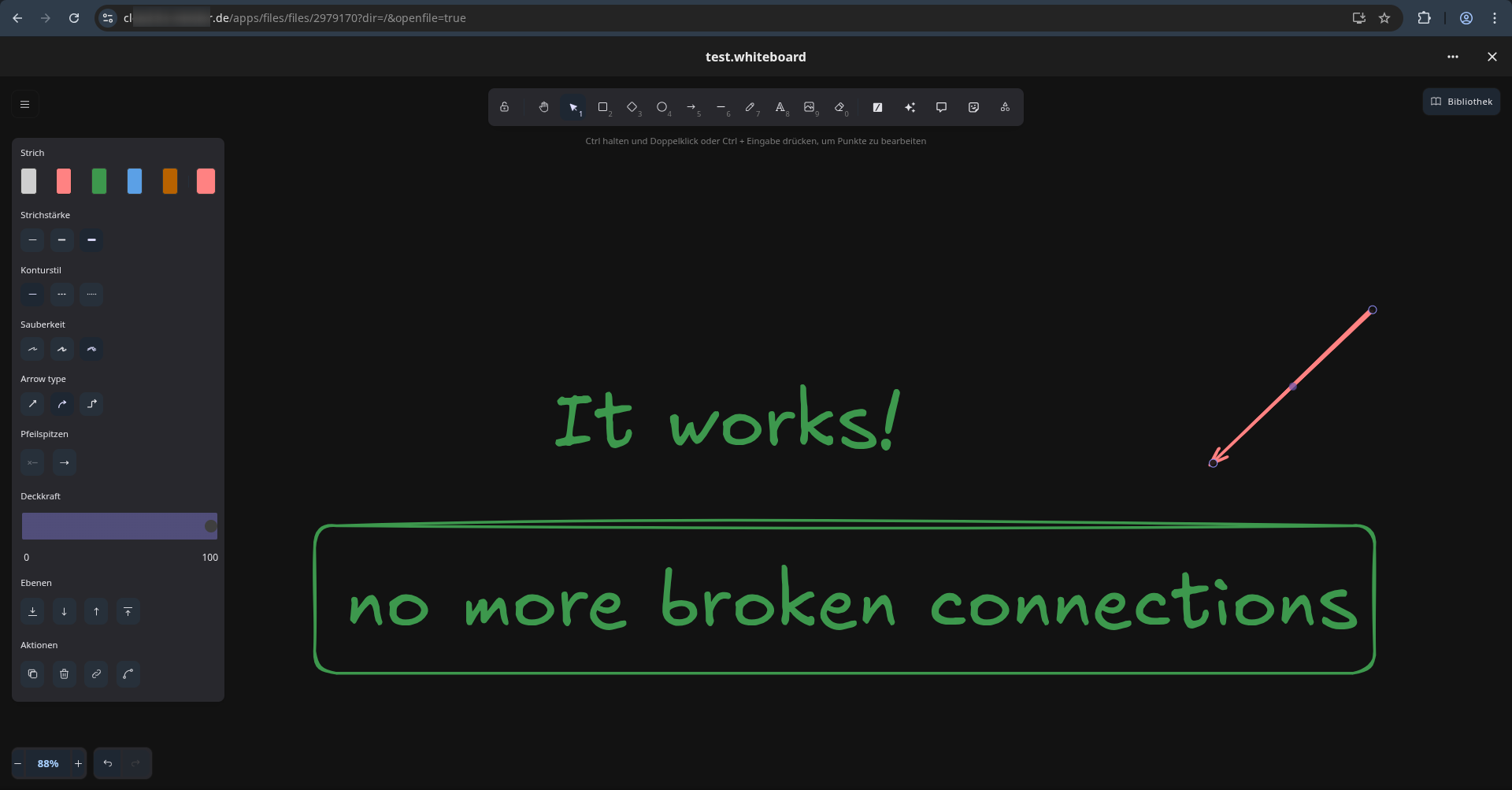Open the more shapes tools menu
This screenshot has width=1512, height=790.
pyautogui.click(x=1005, y=107)
